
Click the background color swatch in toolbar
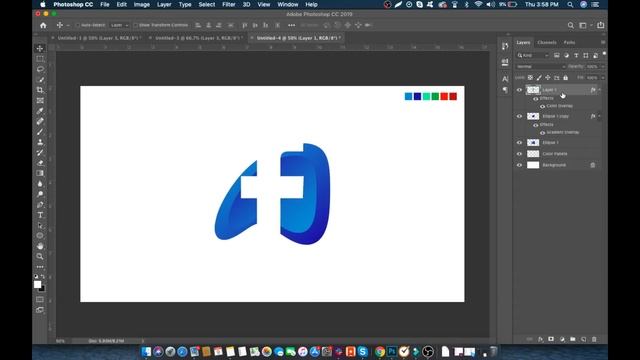click(x=43, y=289)
